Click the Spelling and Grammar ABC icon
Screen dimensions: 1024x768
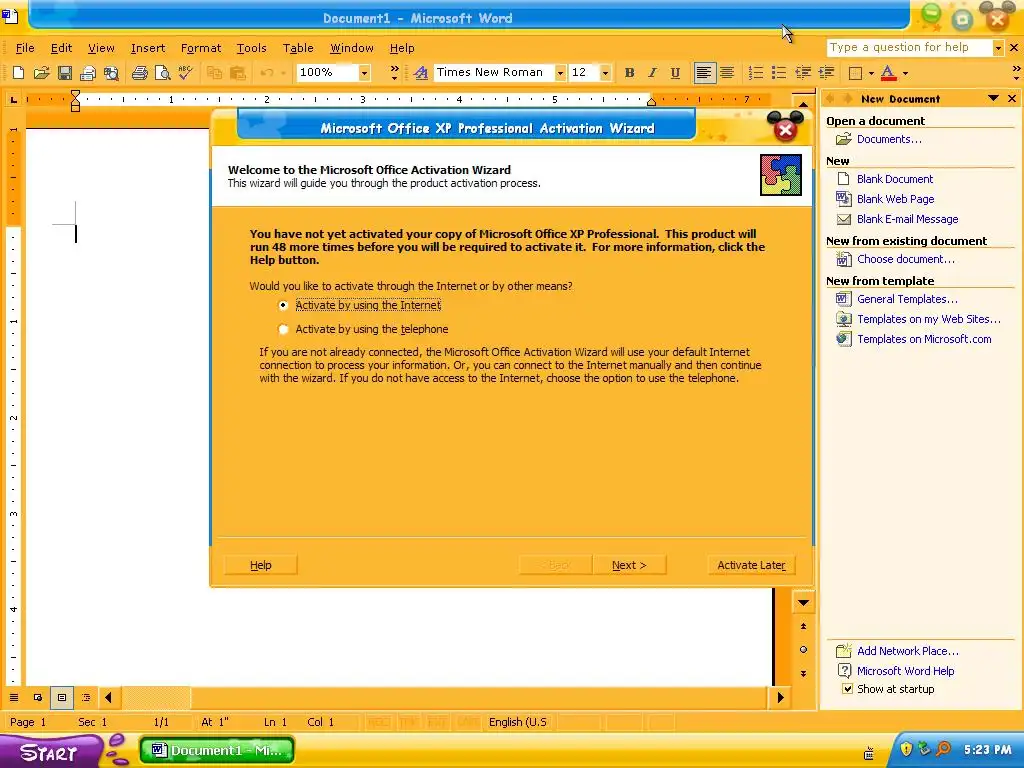click(x=185, y=72)
